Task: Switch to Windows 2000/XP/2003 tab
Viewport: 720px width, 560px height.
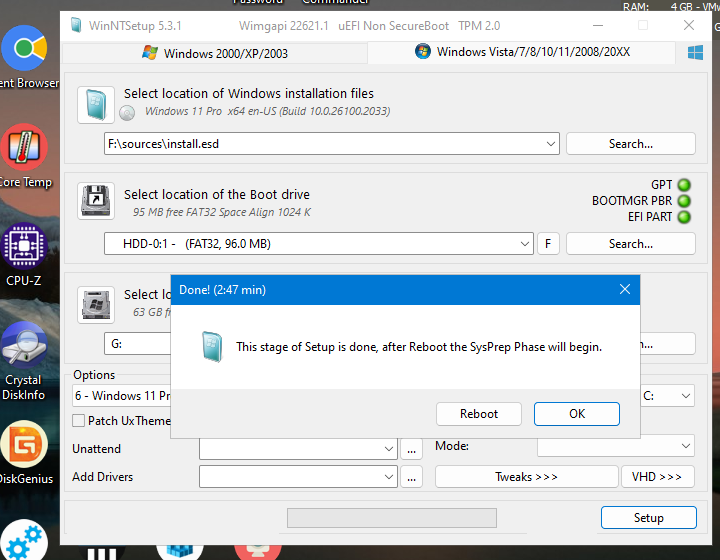Action: click(x=215, y=53)
